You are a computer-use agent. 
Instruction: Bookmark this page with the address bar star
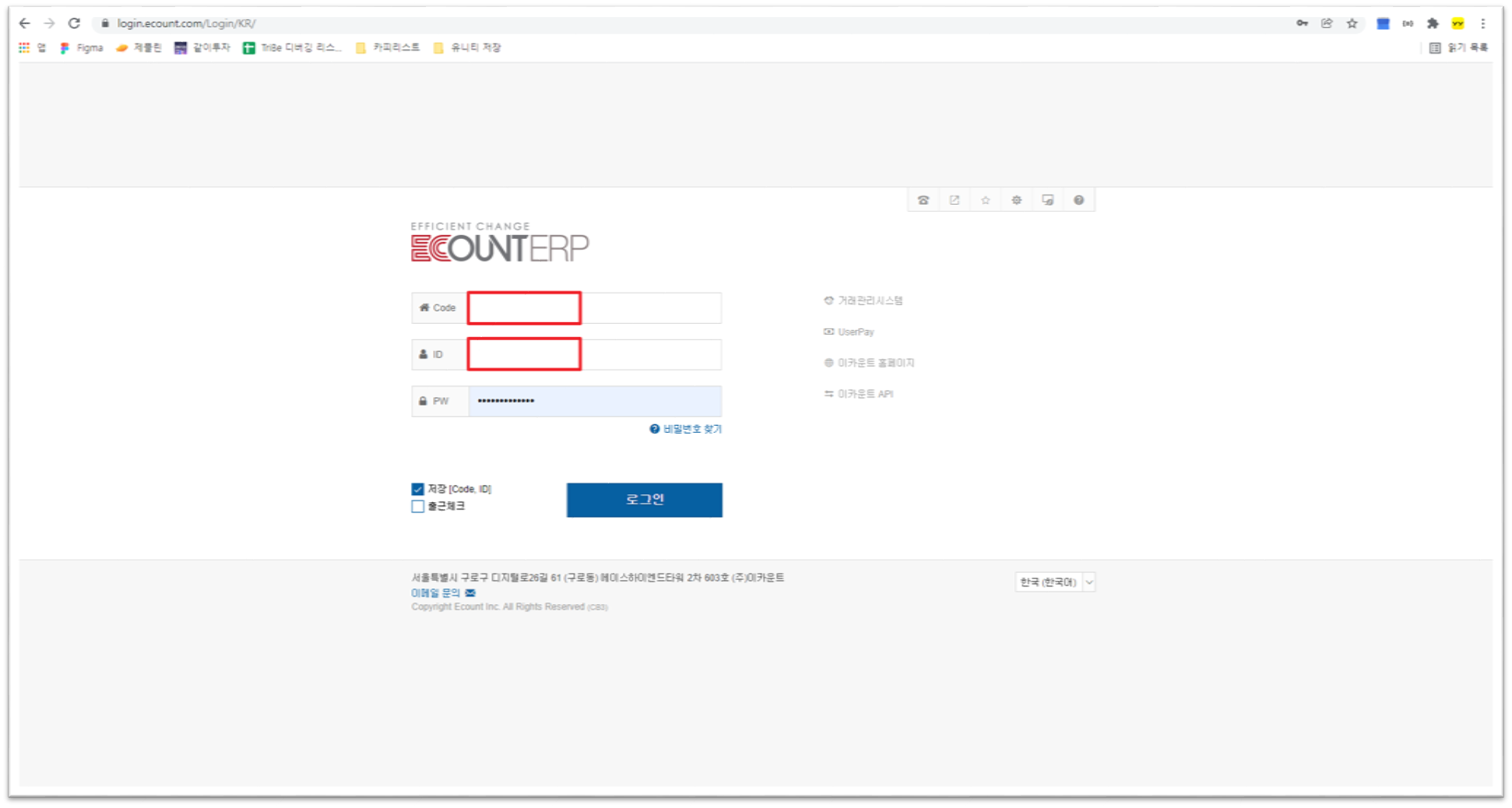coord(1352,23)
